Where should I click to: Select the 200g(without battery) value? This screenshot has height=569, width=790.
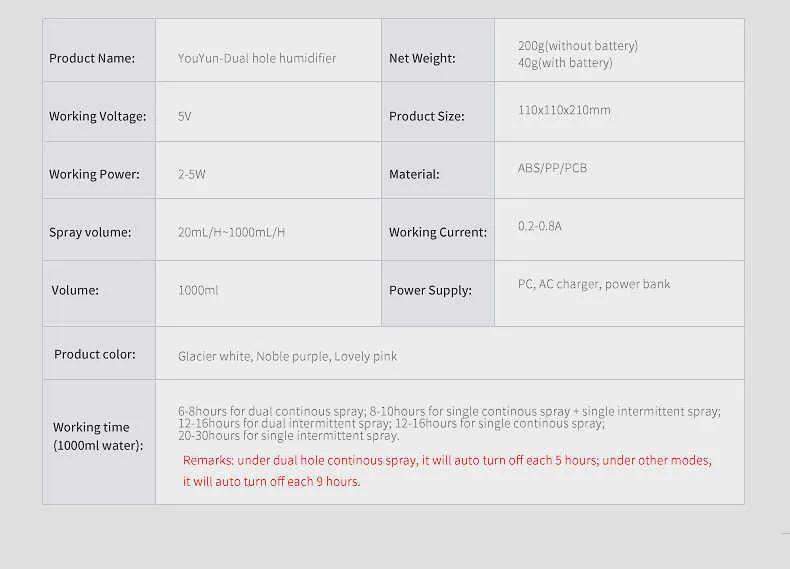click(578, 46)
